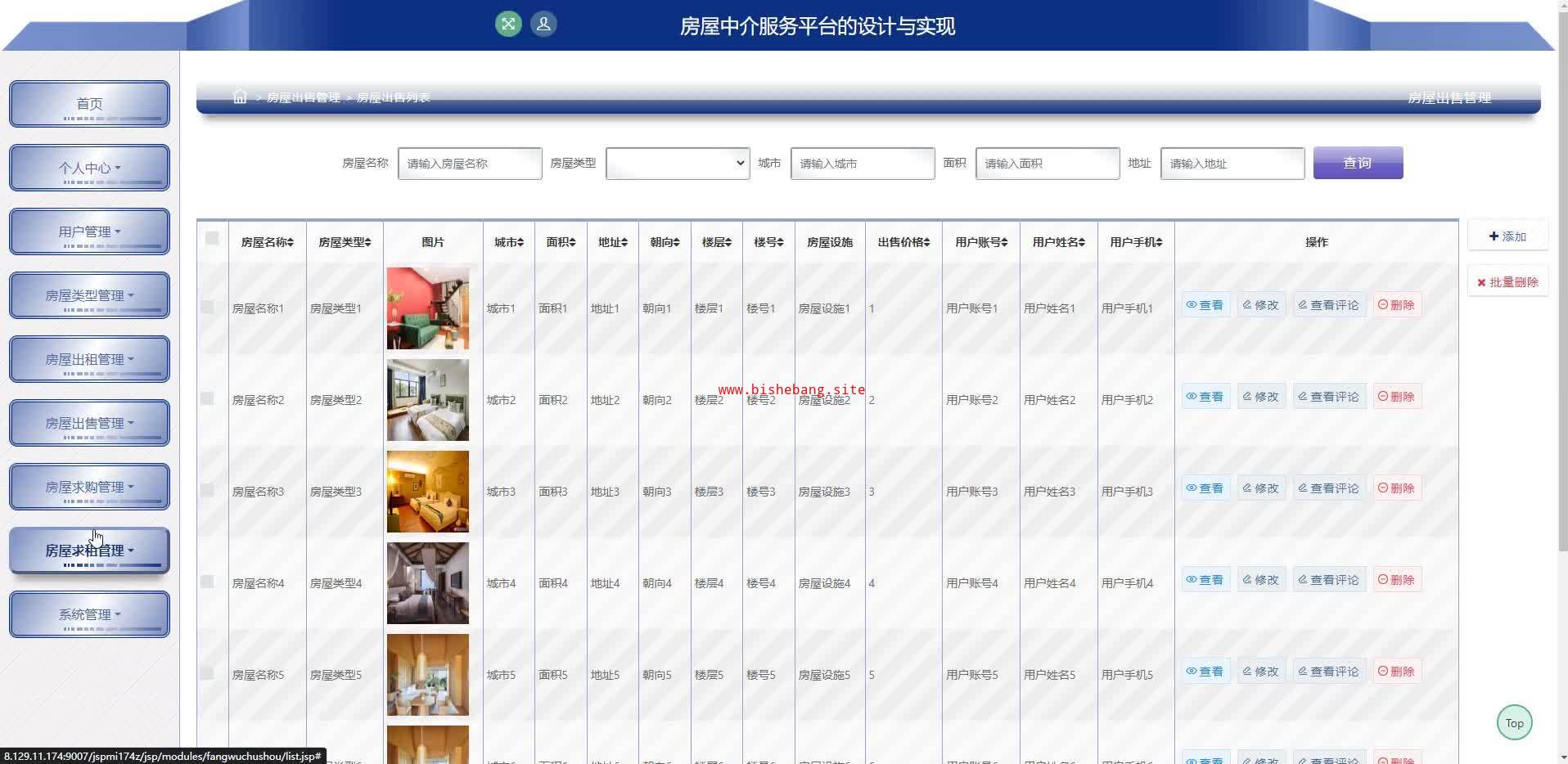Screen dimensions: 1568x764
Task: Focus the 房屋名称 search input
Action: (x=470, y=163)
